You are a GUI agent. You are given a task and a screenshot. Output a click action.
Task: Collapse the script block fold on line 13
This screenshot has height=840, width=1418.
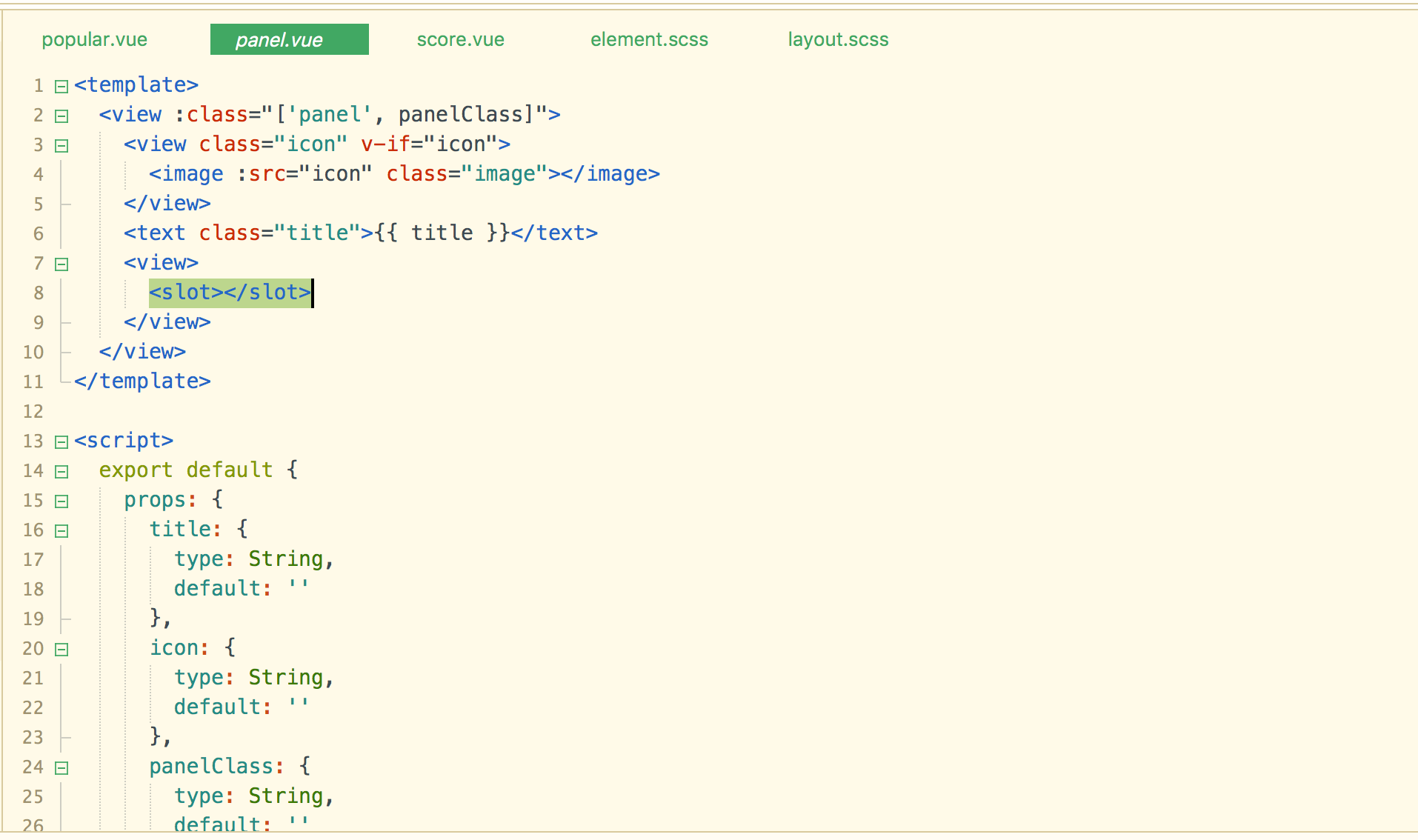point(61,442)
